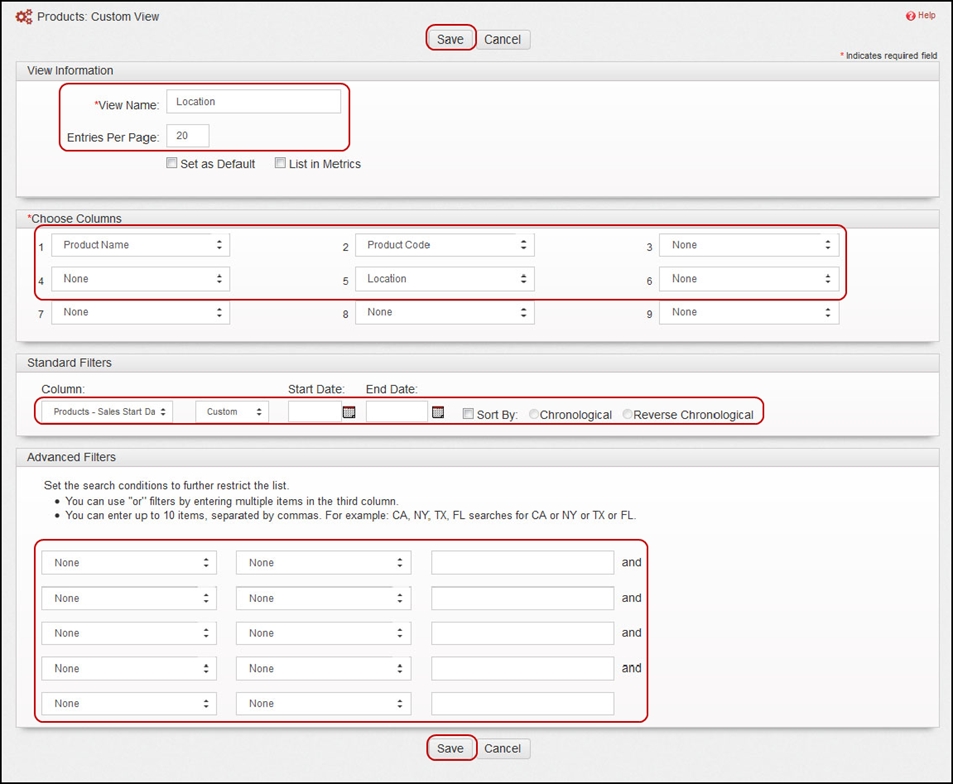Select the Chronological radio option
Image resolution: width=953 pixels, height=784 pixels.
pos(534,414)
